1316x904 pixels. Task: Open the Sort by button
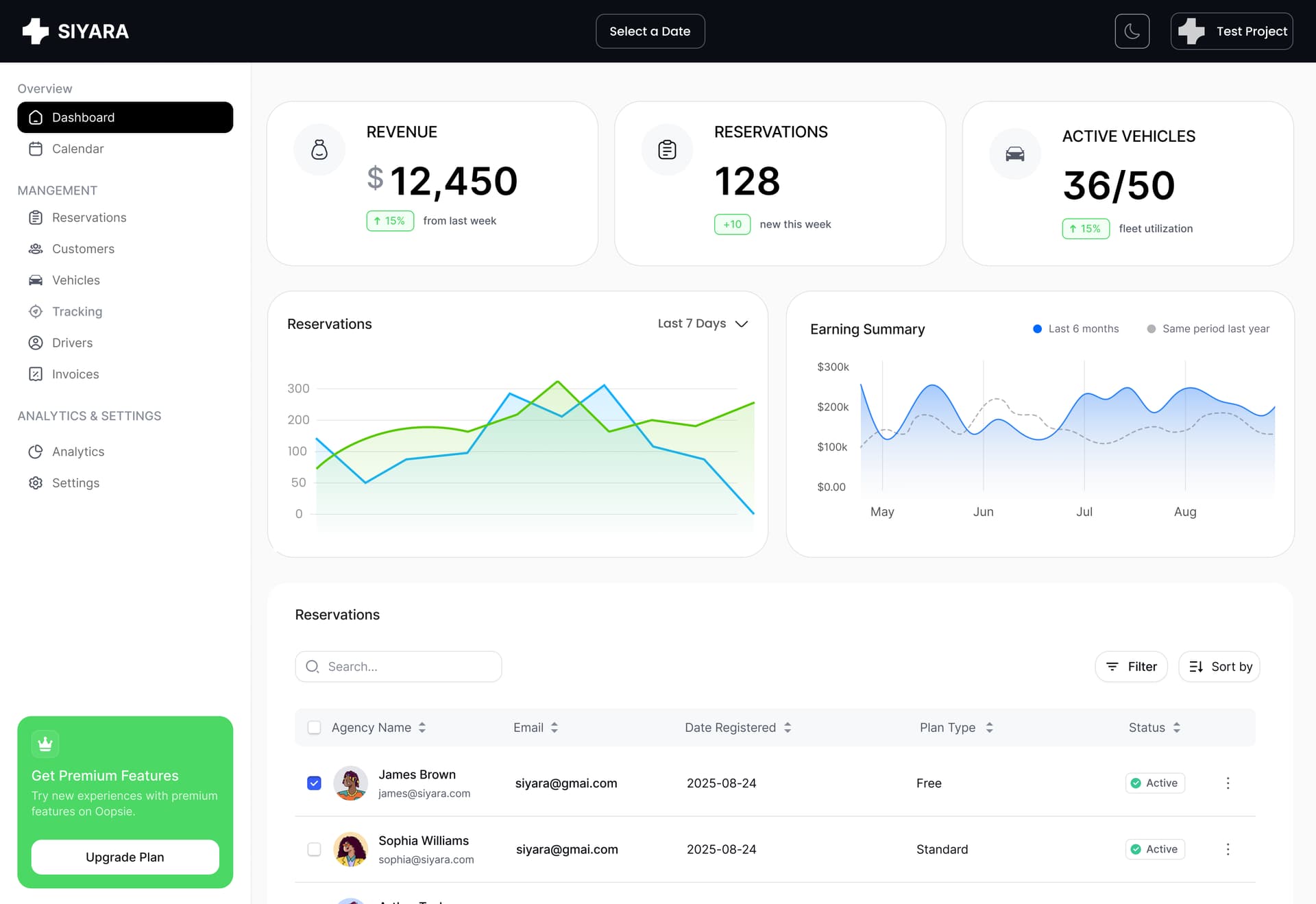[1219, 666]
